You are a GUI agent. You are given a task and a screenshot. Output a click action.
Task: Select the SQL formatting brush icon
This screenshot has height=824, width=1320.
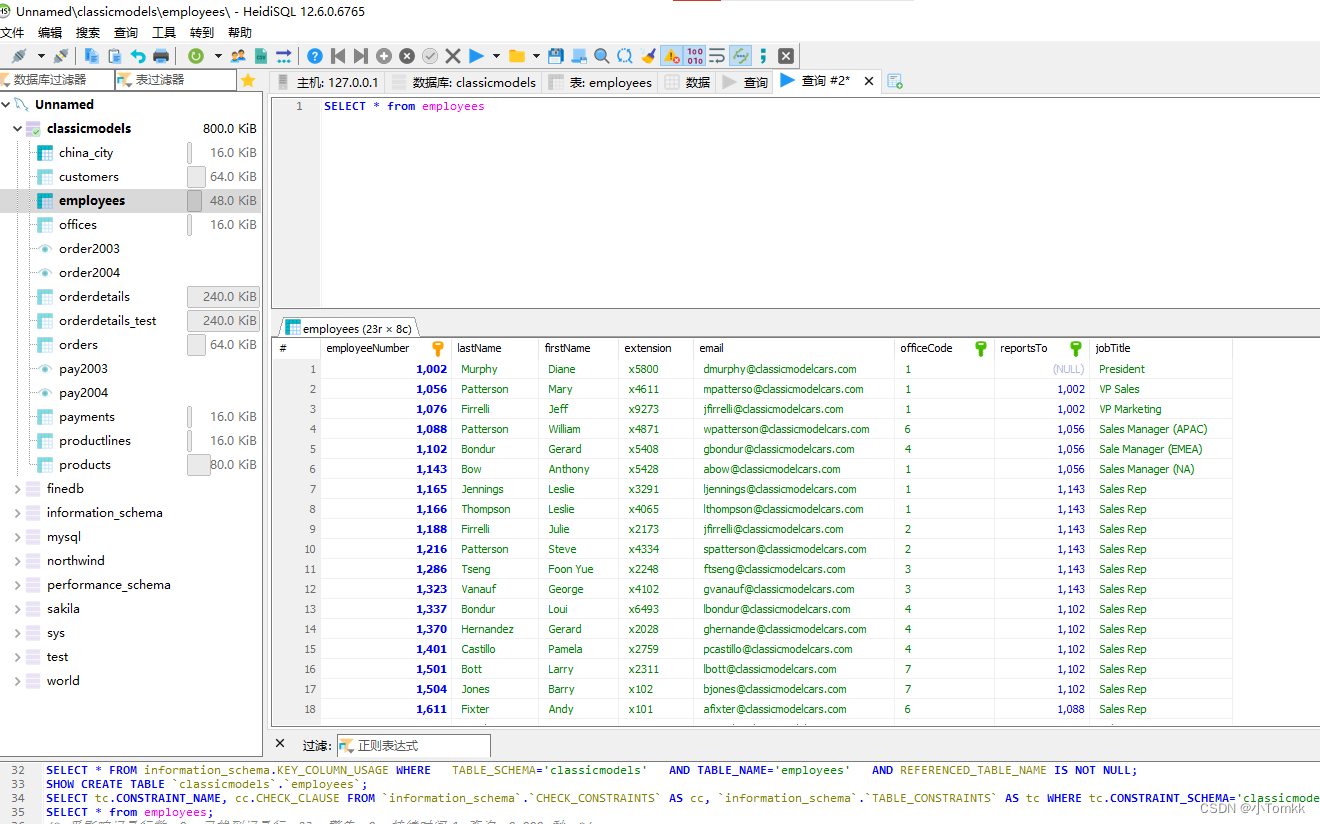(650, 55)
